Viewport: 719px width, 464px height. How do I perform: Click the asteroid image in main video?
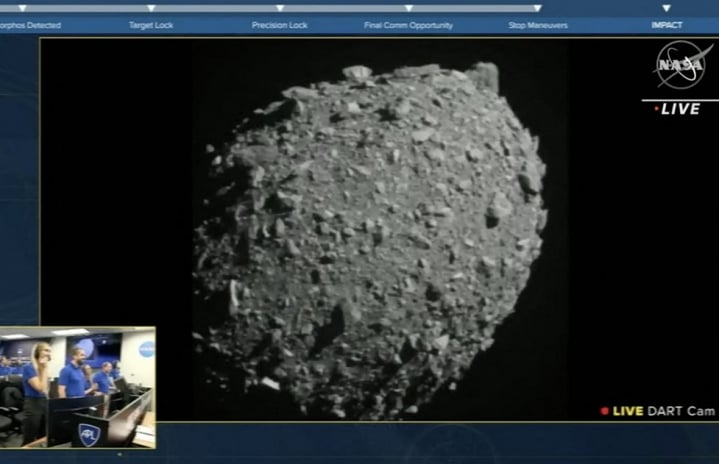370,240
